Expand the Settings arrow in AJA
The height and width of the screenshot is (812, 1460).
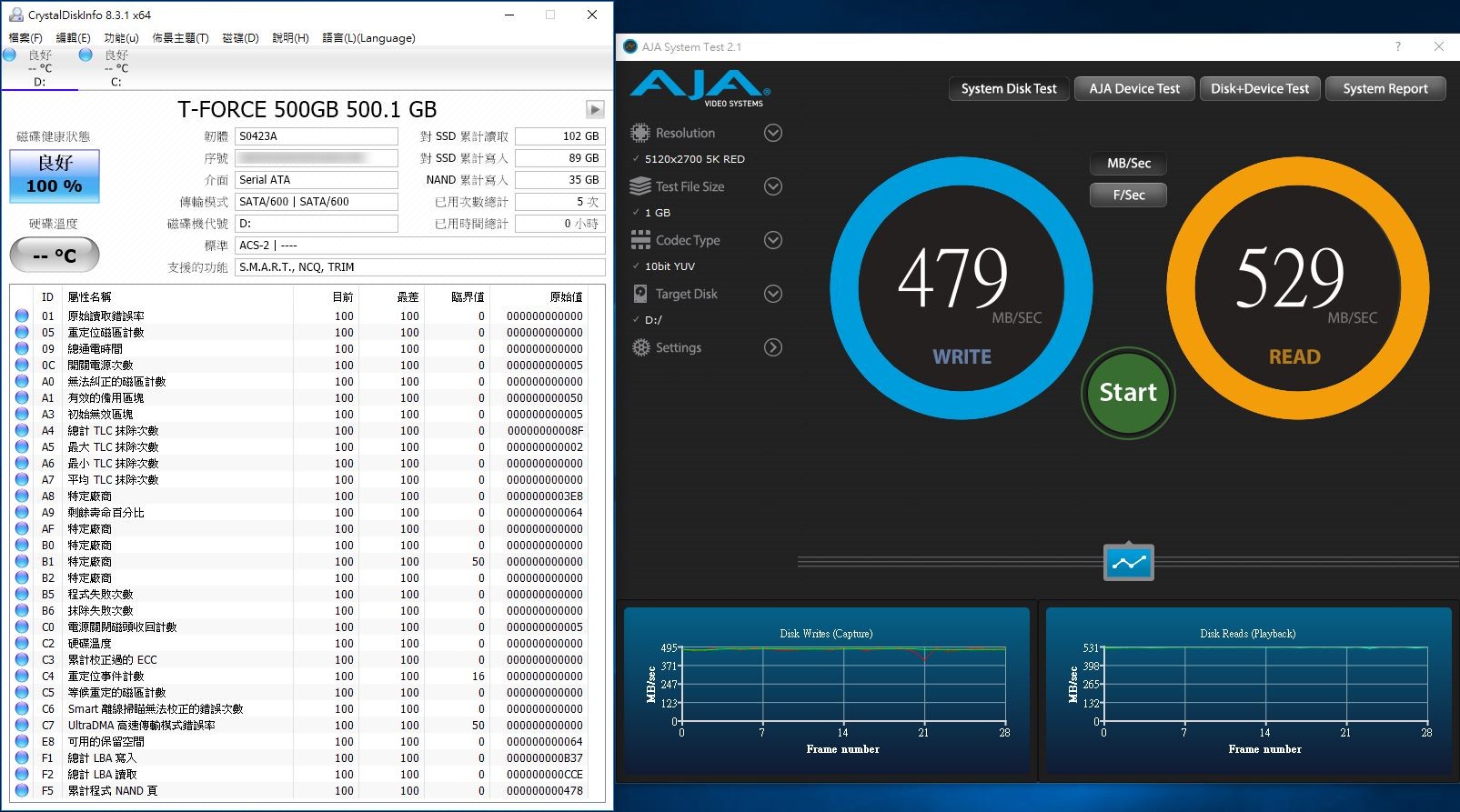(773, 347)
